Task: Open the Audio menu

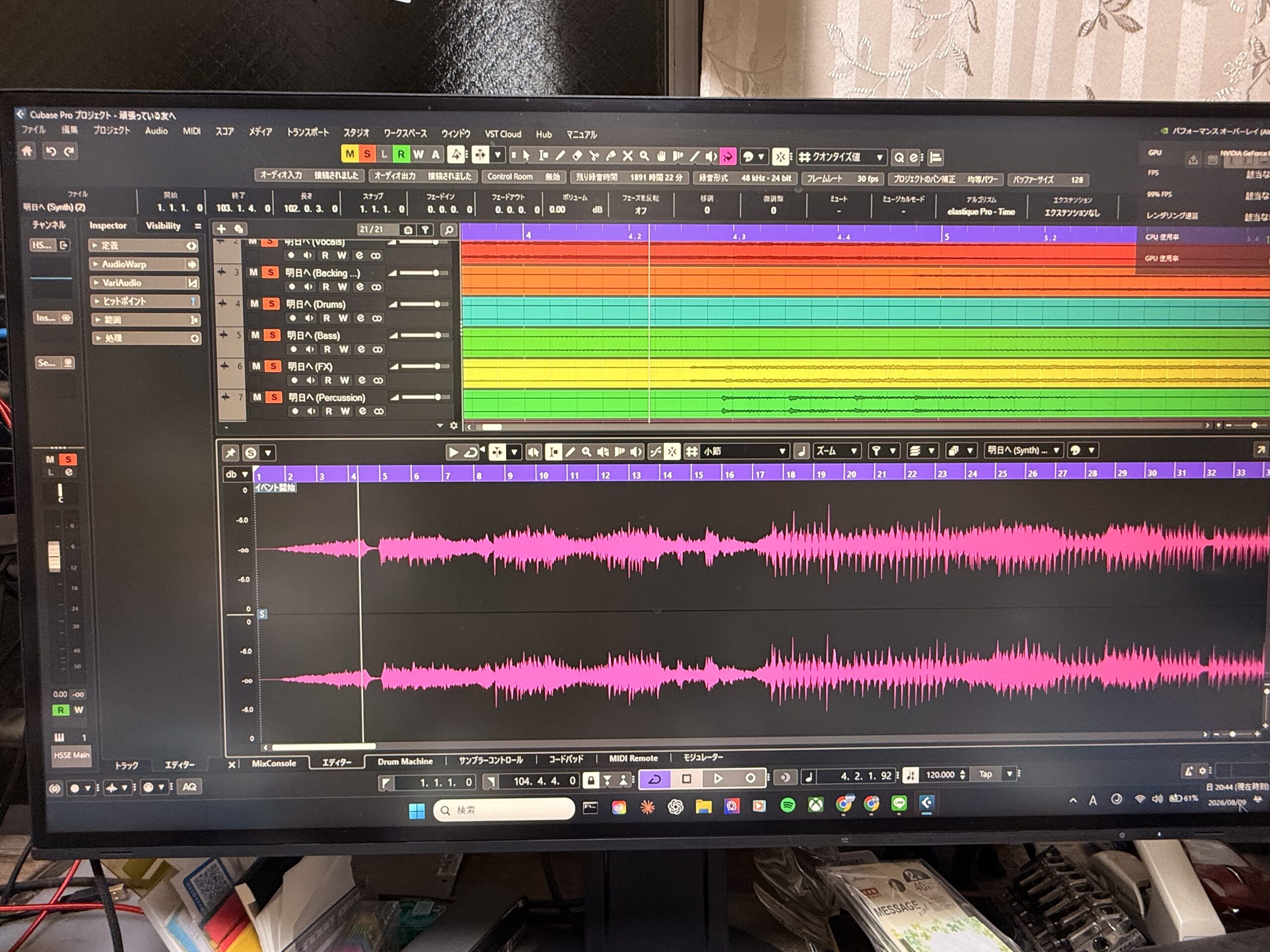Action: click(x=156, y=131)
